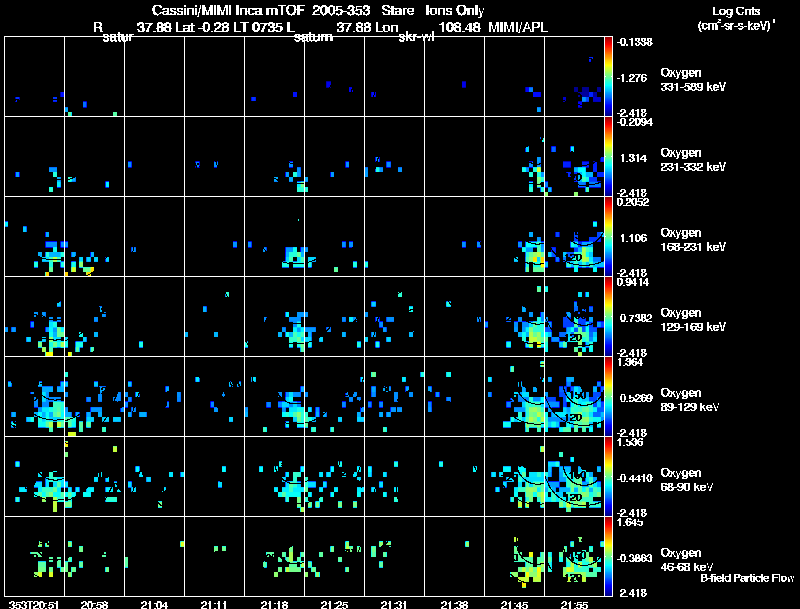Click the 'Oxygen 129-169 keV' row label
The height and width of the screenshot is (609, 800).
pyautogui.click(x=693, y=320)
